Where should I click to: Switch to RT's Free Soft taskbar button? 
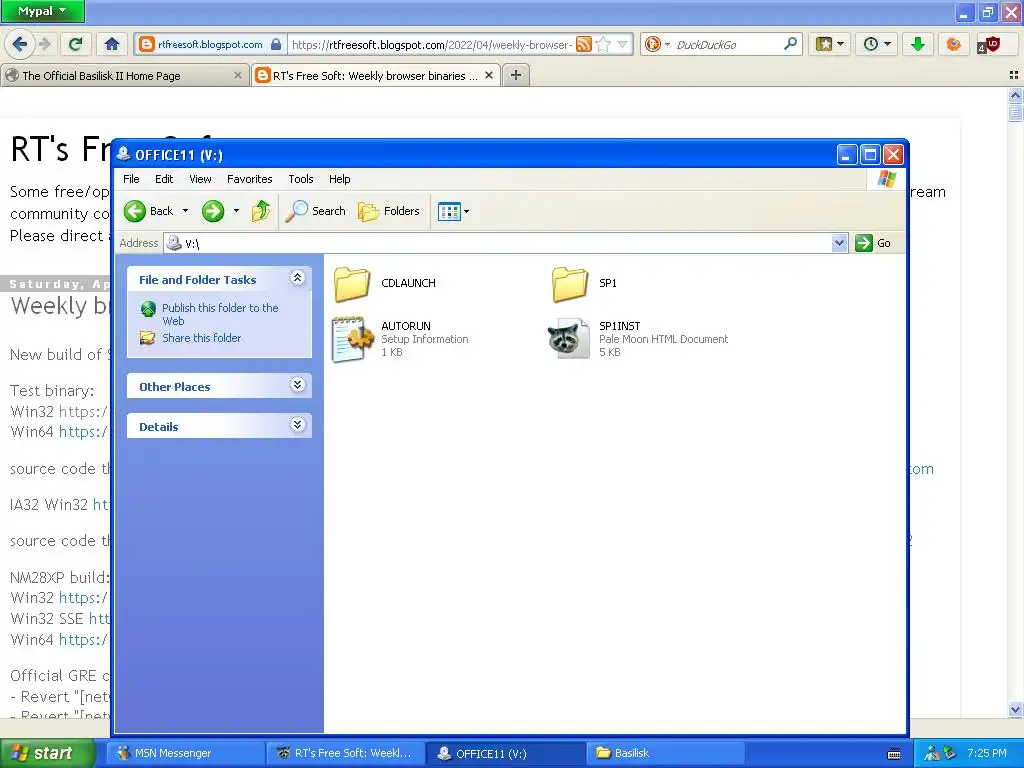[345, 753]
